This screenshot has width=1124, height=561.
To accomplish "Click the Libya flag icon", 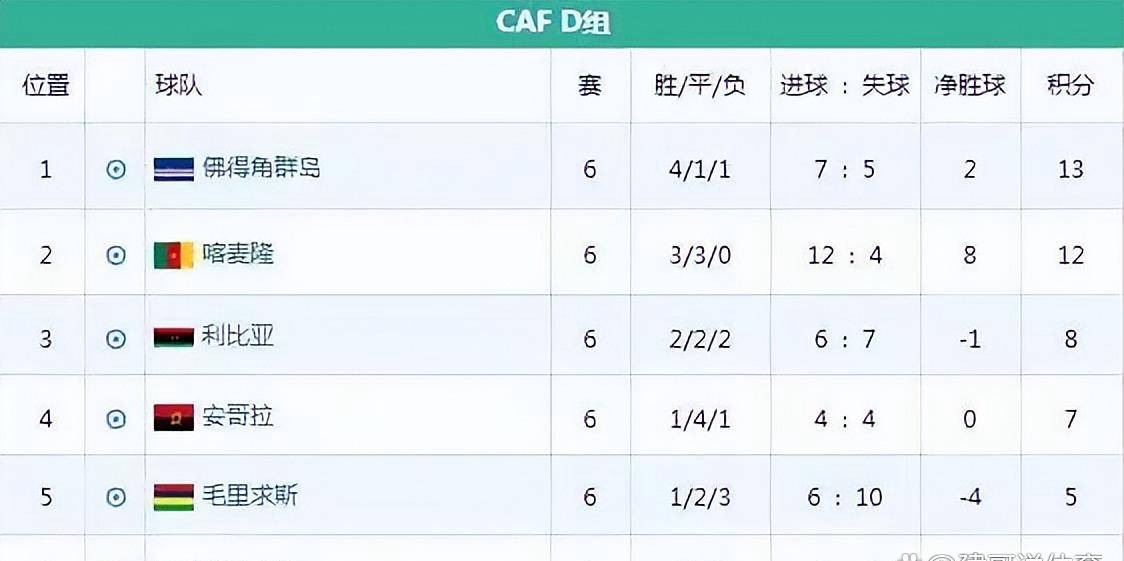I will point(173,337).
